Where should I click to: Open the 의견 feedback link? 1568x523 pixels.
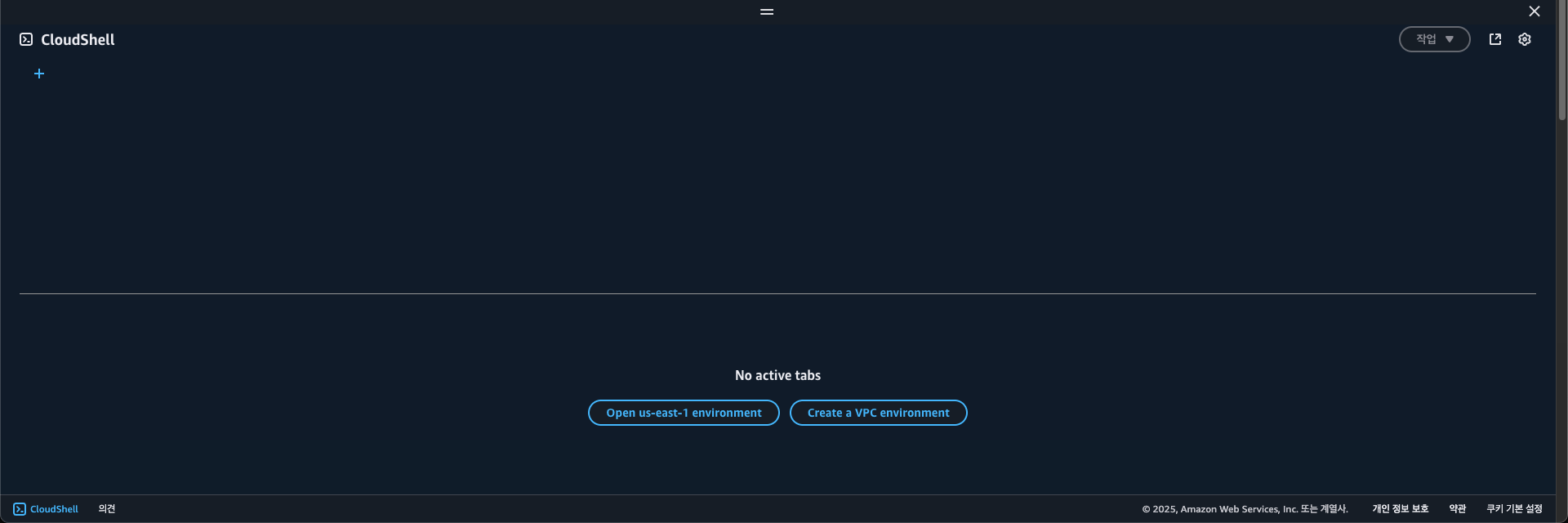coord(107,509)
